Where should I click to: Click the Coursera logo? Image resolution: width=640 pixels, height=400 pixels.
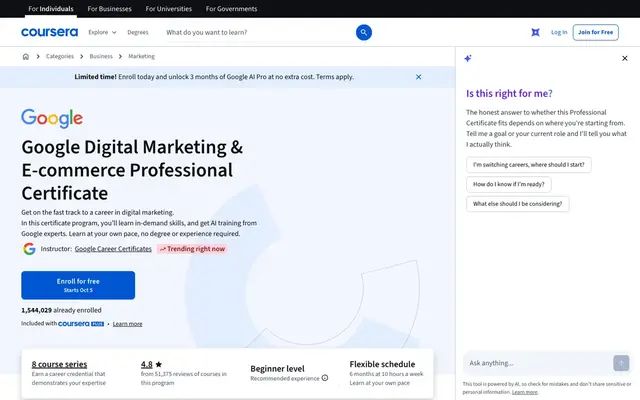(49, 32)
